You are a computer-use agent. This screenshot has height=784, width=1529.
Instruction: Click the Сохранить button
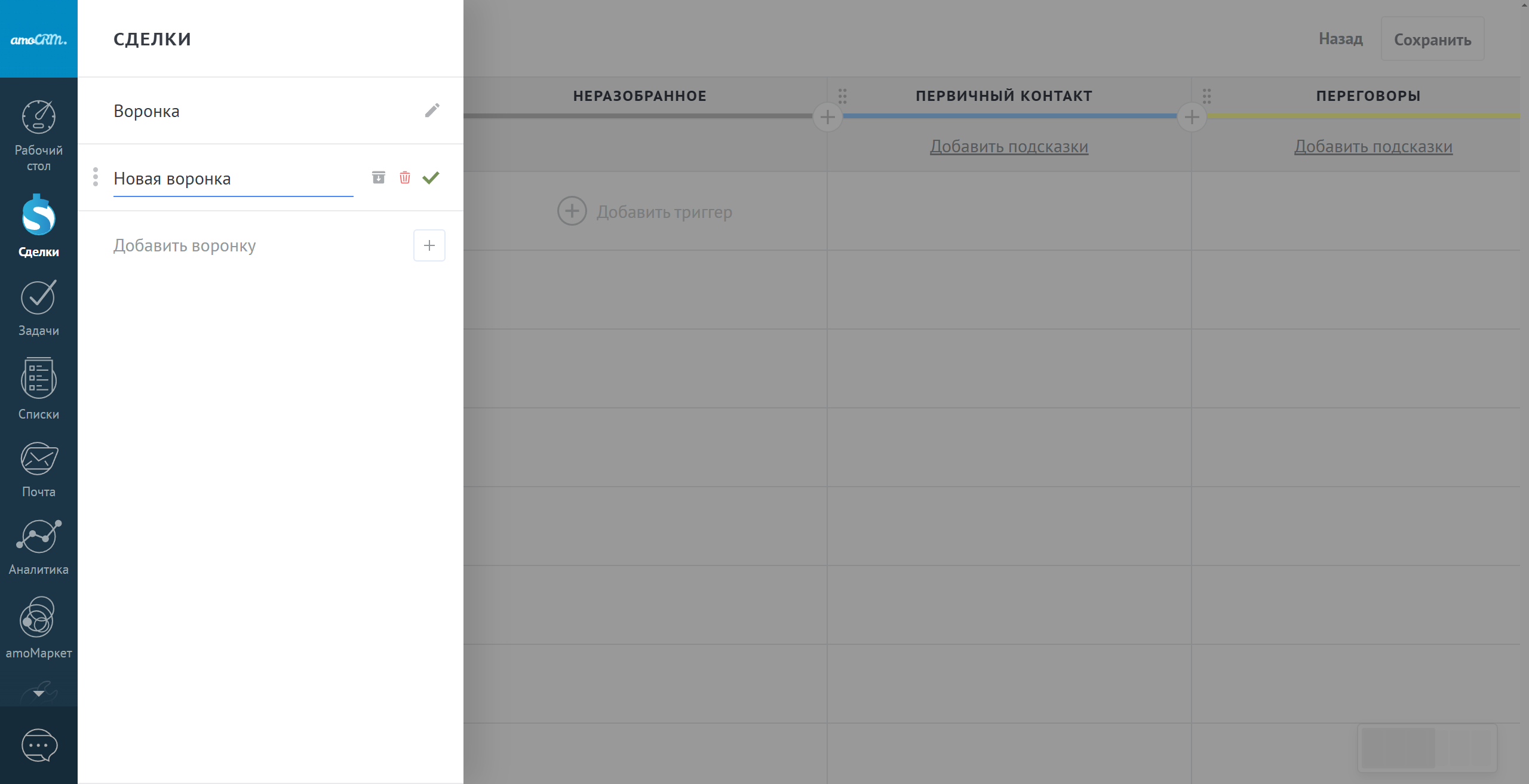[x=1432, y=39]
